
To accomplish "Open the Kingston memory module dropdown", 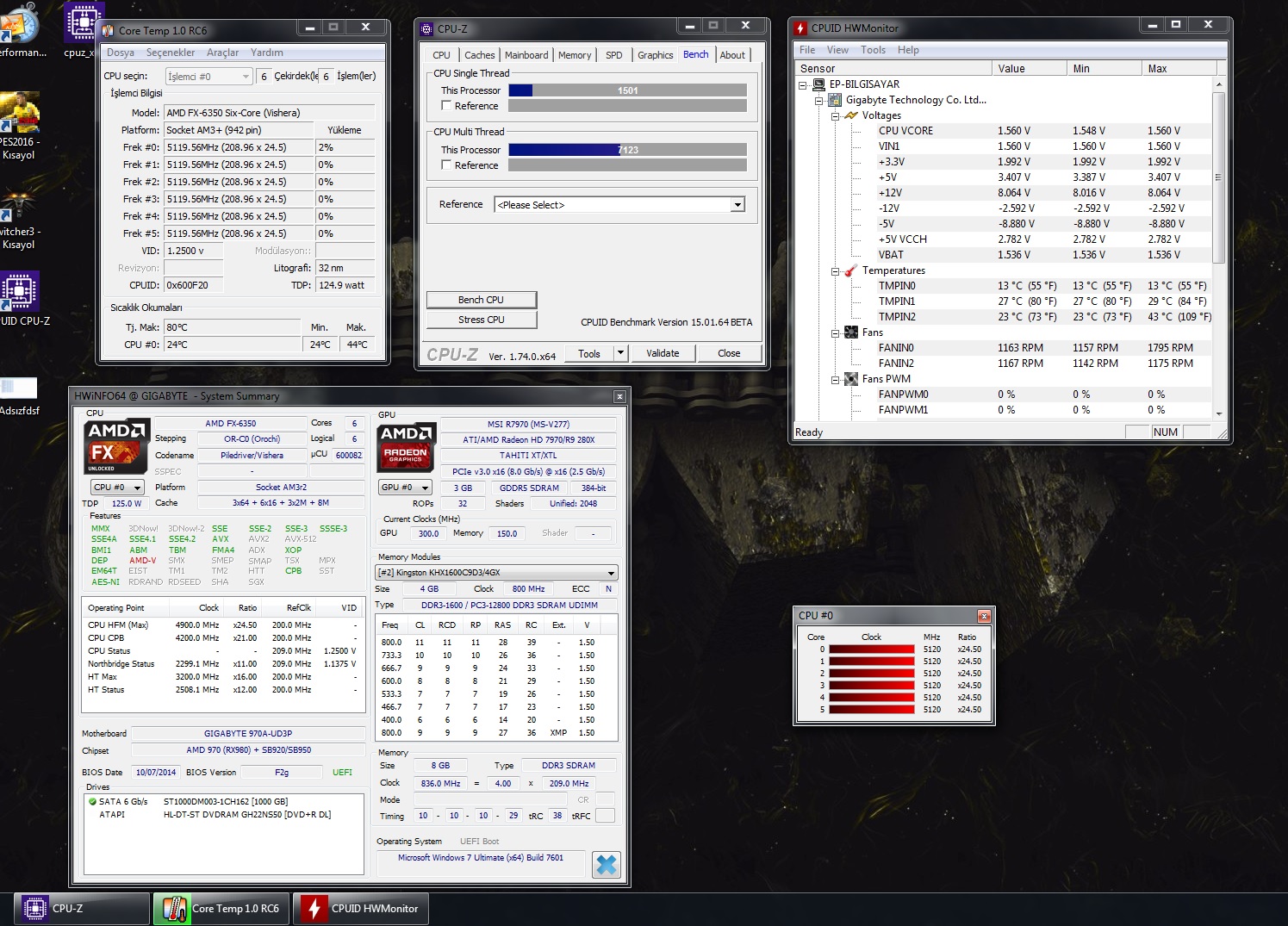I will point(497,573).
